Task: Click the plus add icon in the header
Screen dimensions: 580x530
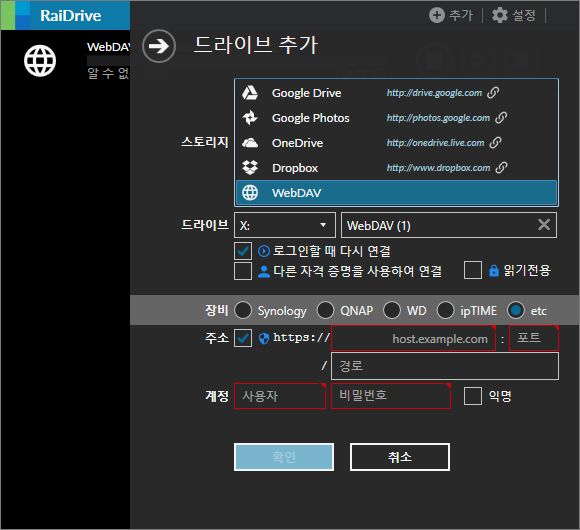Action: [x=436, y=15]
